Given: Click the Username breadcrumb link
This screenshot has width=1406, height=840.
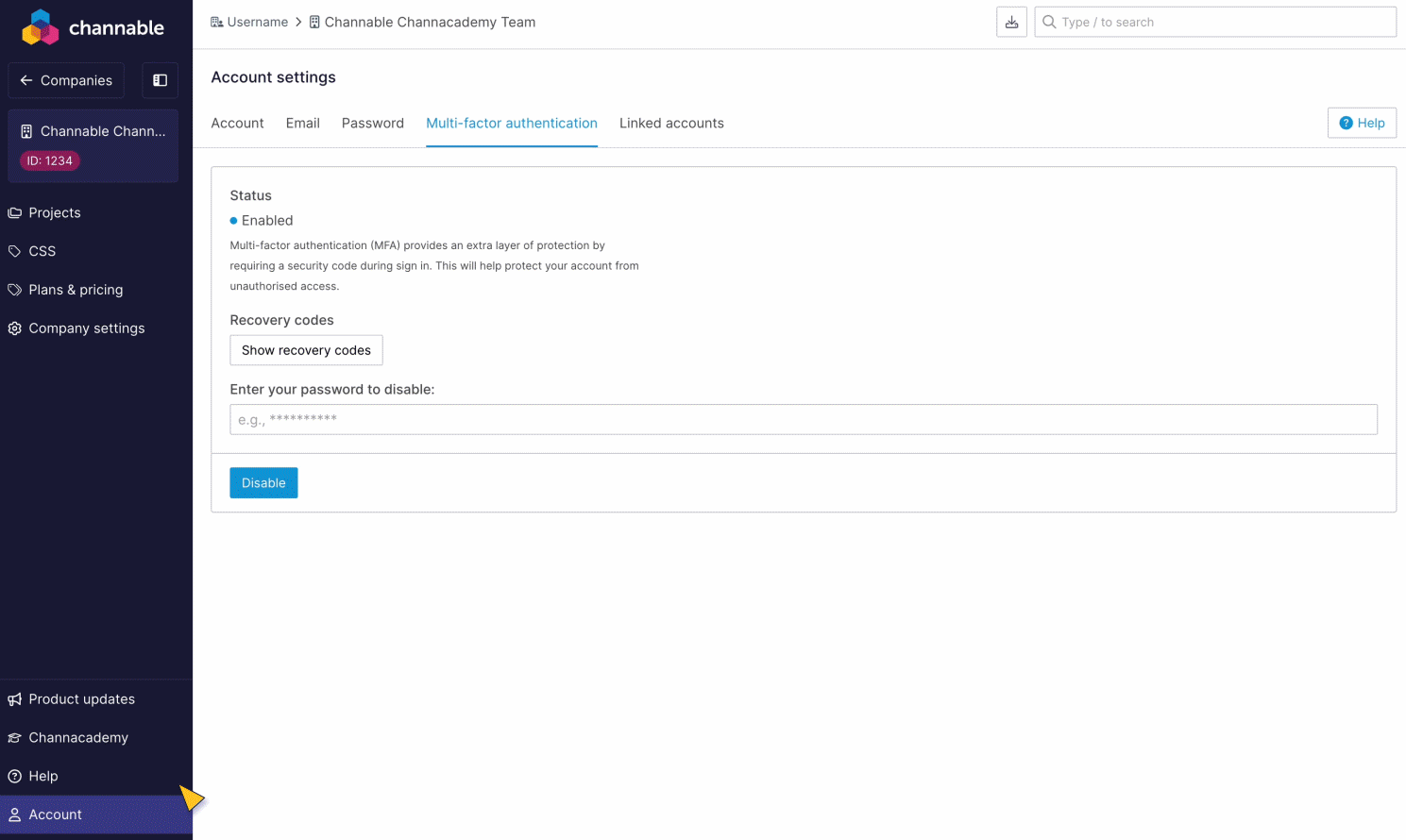Looking at the screenshot, I should (x=257, y=22).
